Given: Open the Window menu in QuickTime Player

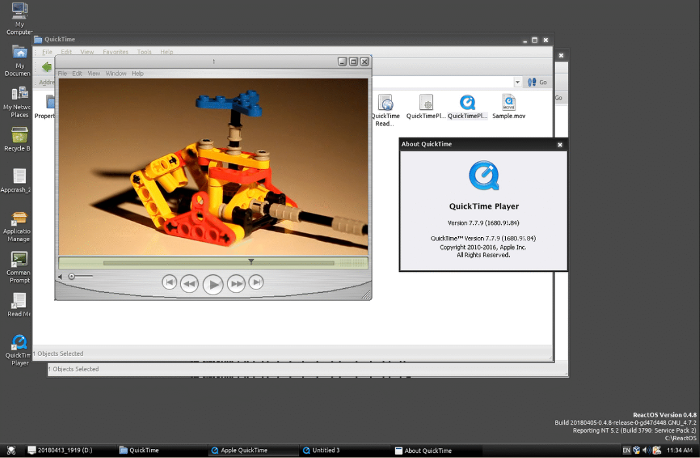Looking at the screenshot, I should click(x=116, y=73).
